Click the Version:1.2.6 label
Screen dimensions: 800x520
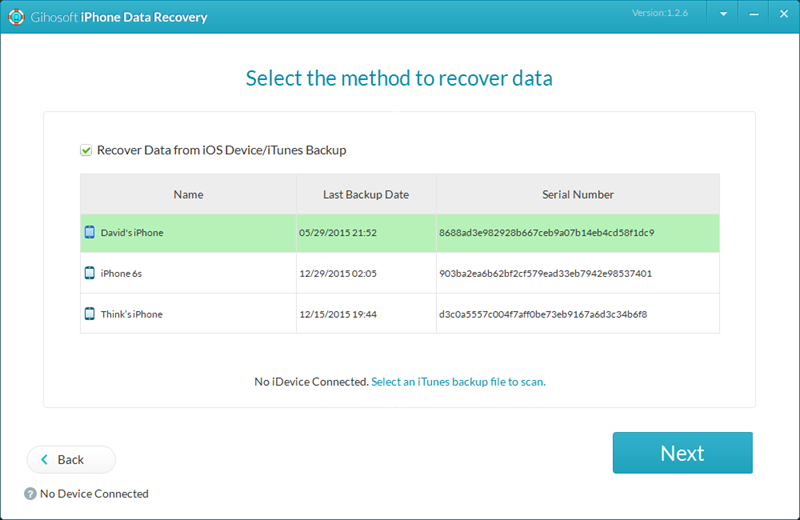660,13
